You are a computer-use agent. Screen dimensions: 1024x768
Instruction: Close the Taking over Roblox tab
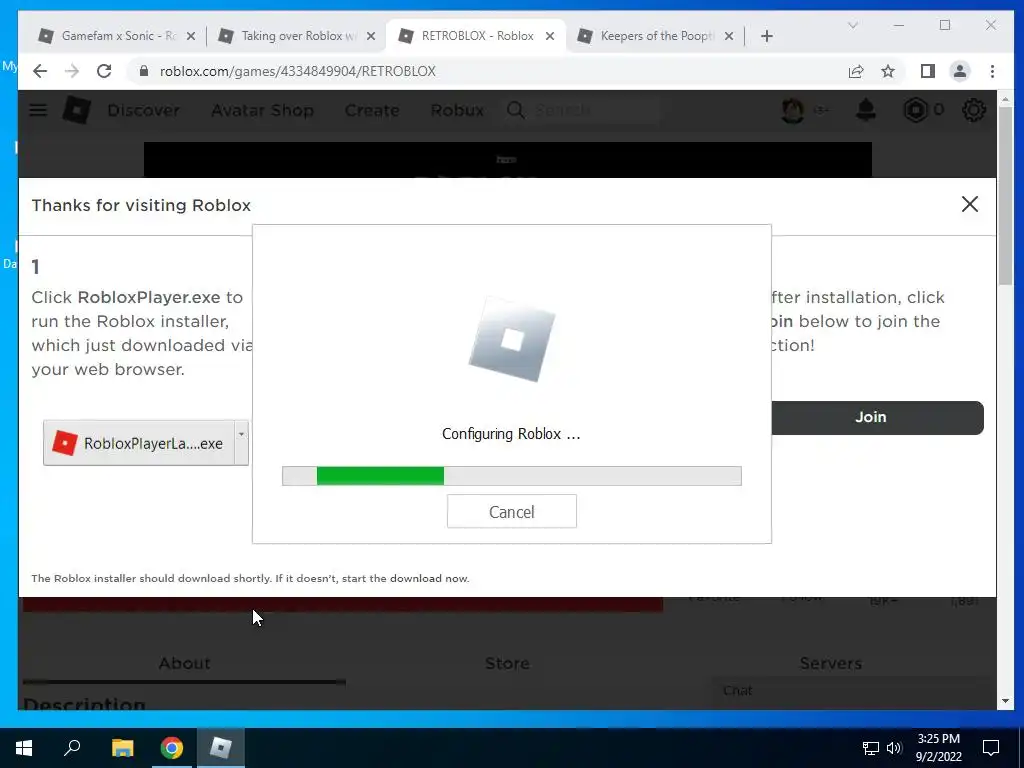tap(371, 37)
